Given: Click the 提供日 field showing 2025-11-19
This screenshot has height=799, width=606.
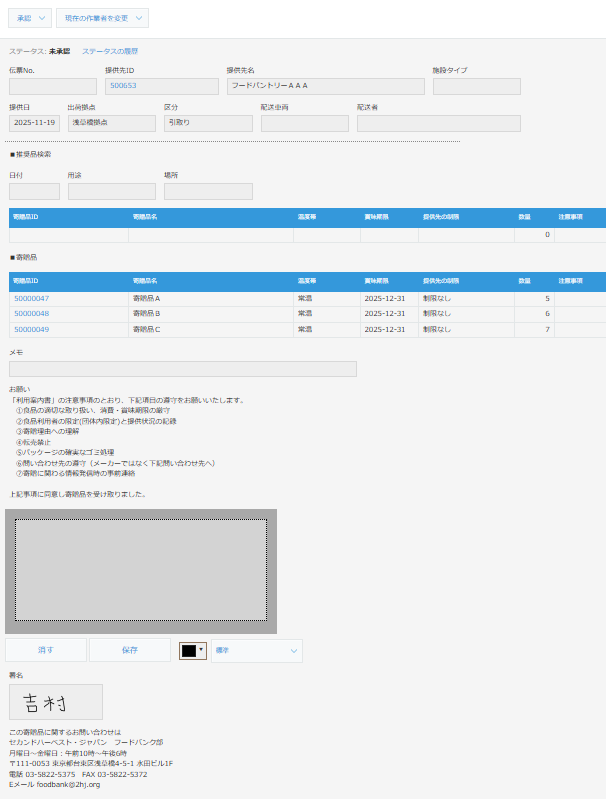Looking at the screenshot, I should coord(34,123).
